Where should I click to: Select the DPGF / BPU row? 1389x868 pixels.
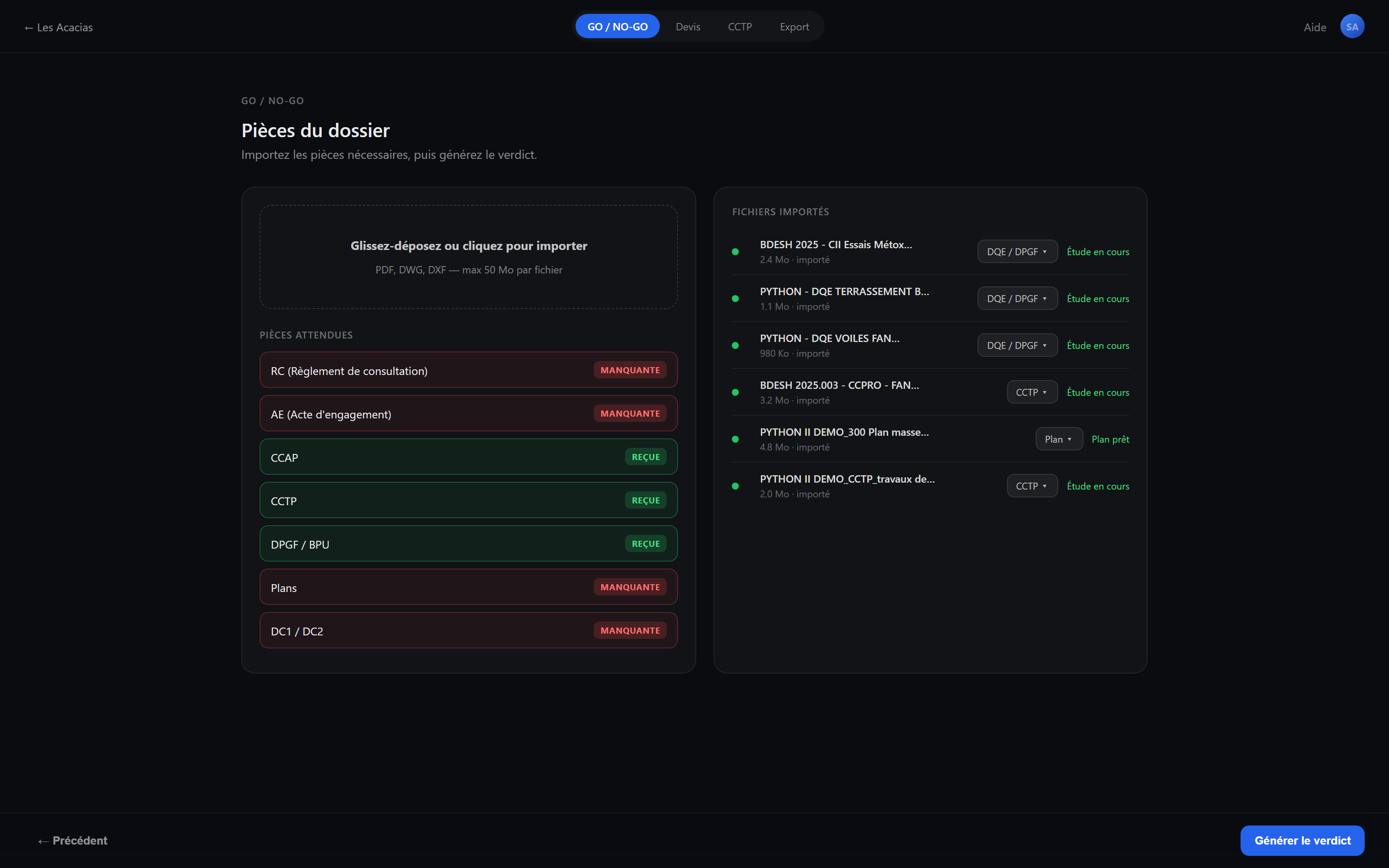(468, 544)
